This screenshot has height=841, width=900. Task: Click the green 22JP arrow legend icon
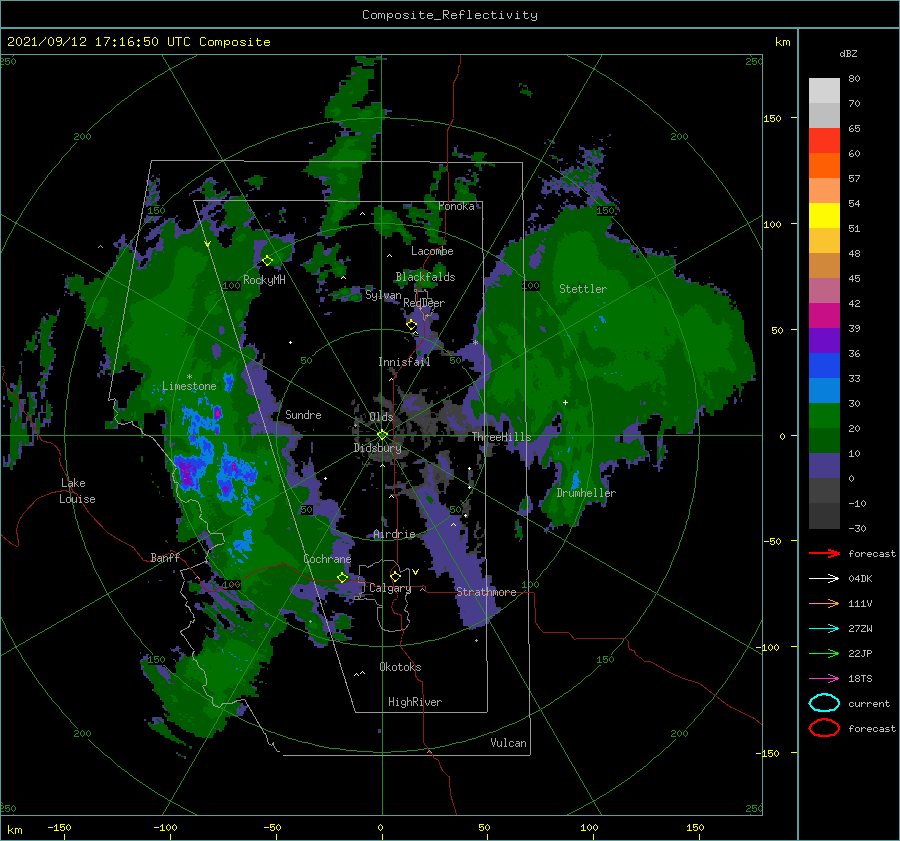[824, 653]
